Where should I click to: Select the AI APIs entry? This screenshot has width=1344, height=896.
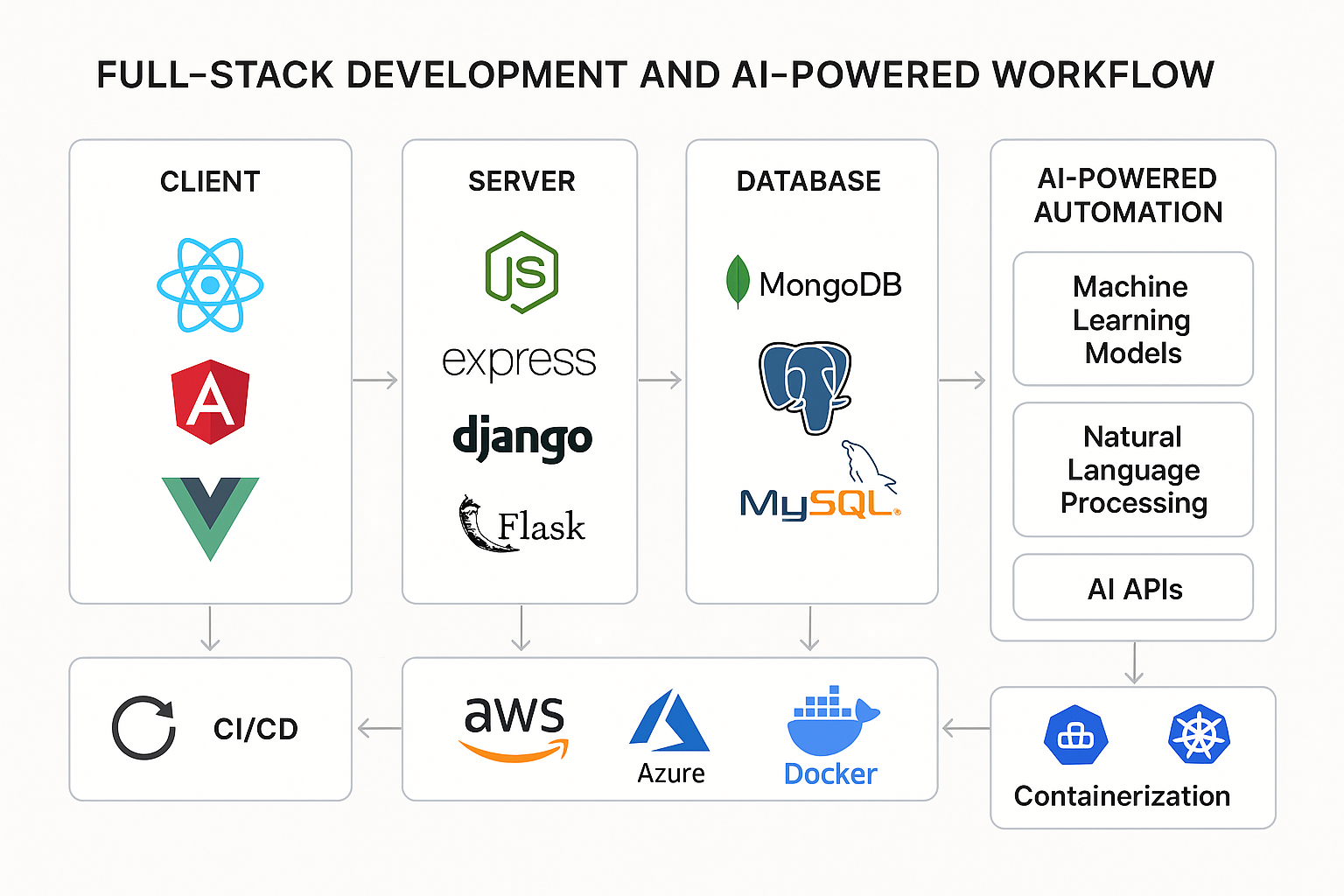(x=1132, y=587)
